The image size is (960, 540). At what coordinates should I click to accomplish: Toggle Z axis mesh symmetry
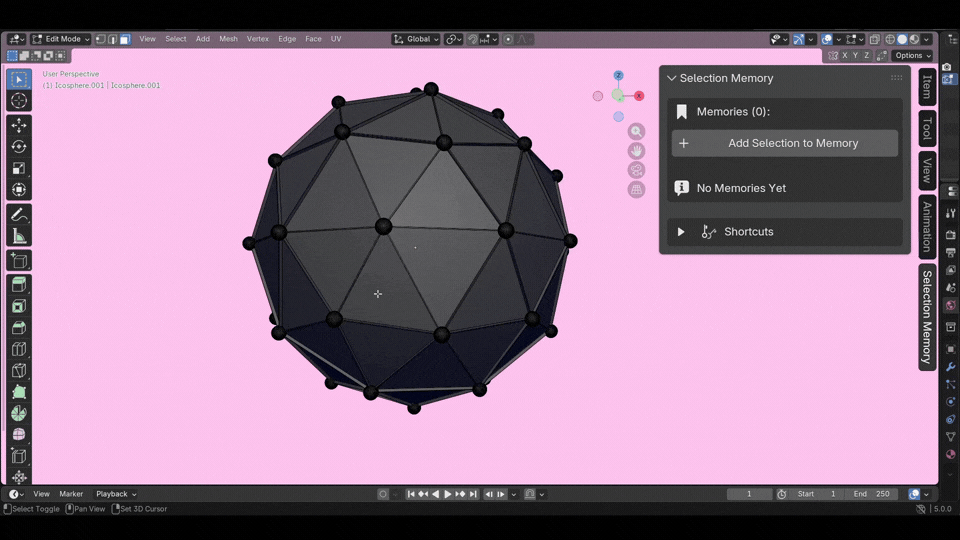pos(866,56)
